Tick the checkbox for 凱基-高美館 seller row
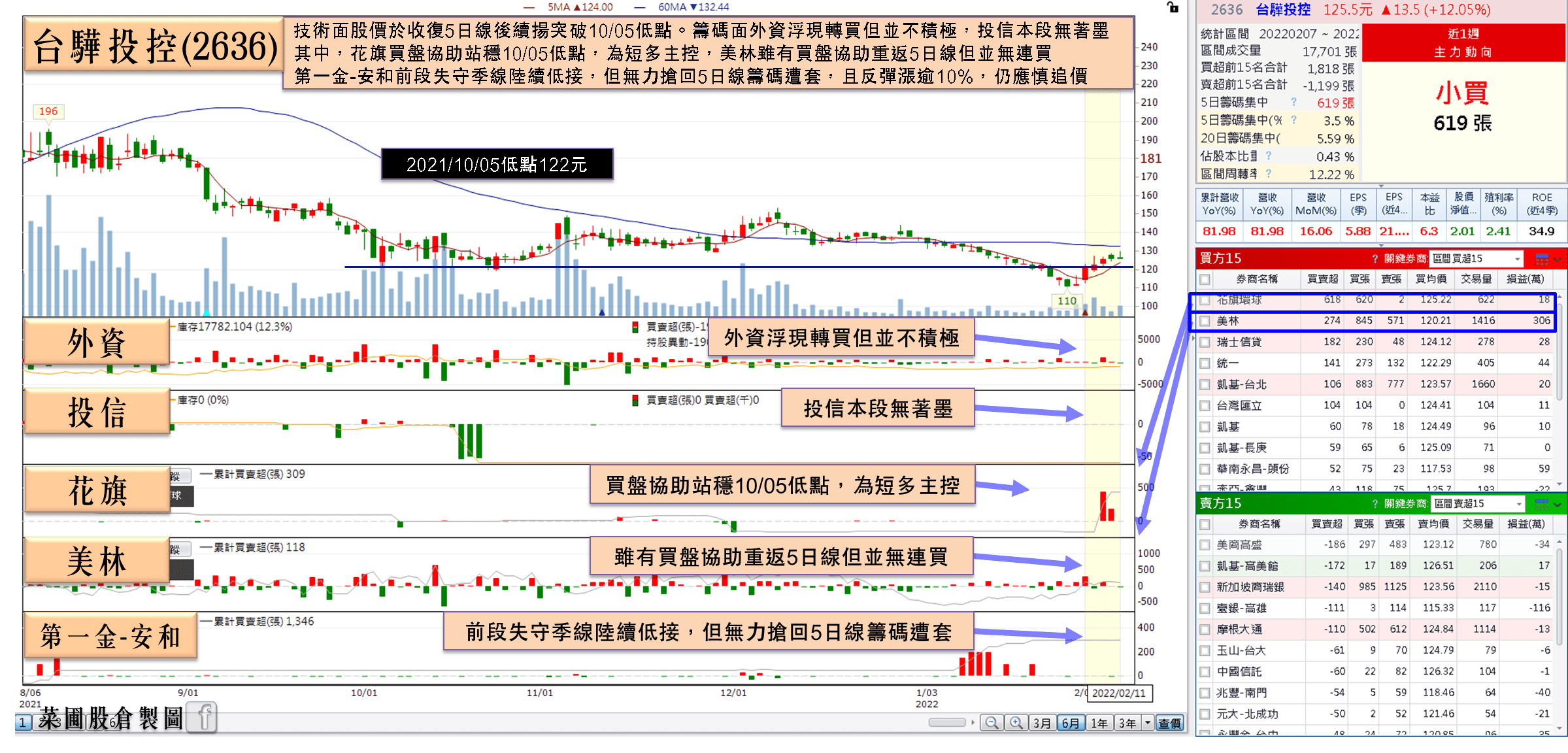The height and width of the screenshot is (753, 1568). tap(1205, 566)
